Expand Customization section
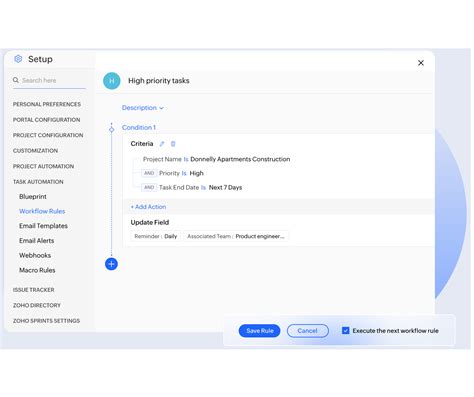The height and width of the screenshot is (397, 474). tap(35, 151)
